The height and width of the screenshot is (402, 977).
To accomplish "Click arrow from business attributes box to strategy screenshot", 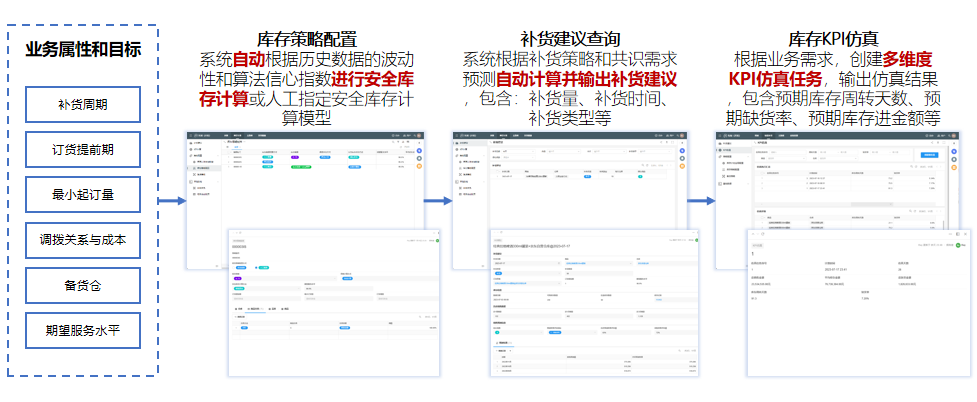I will [172, 201].
